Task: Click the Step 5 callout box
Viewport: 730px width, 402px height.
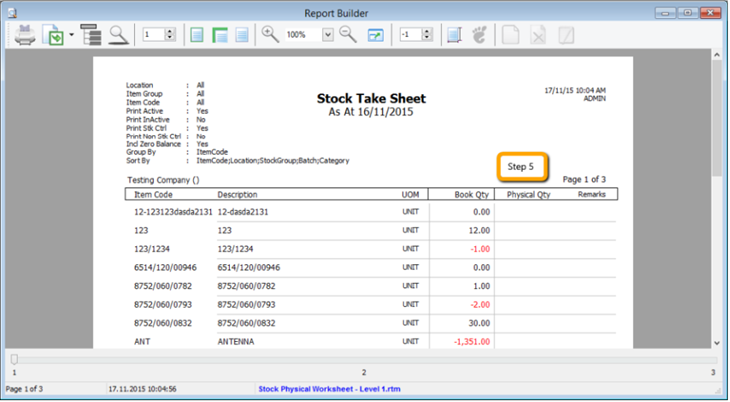Action: coord(521,166)
